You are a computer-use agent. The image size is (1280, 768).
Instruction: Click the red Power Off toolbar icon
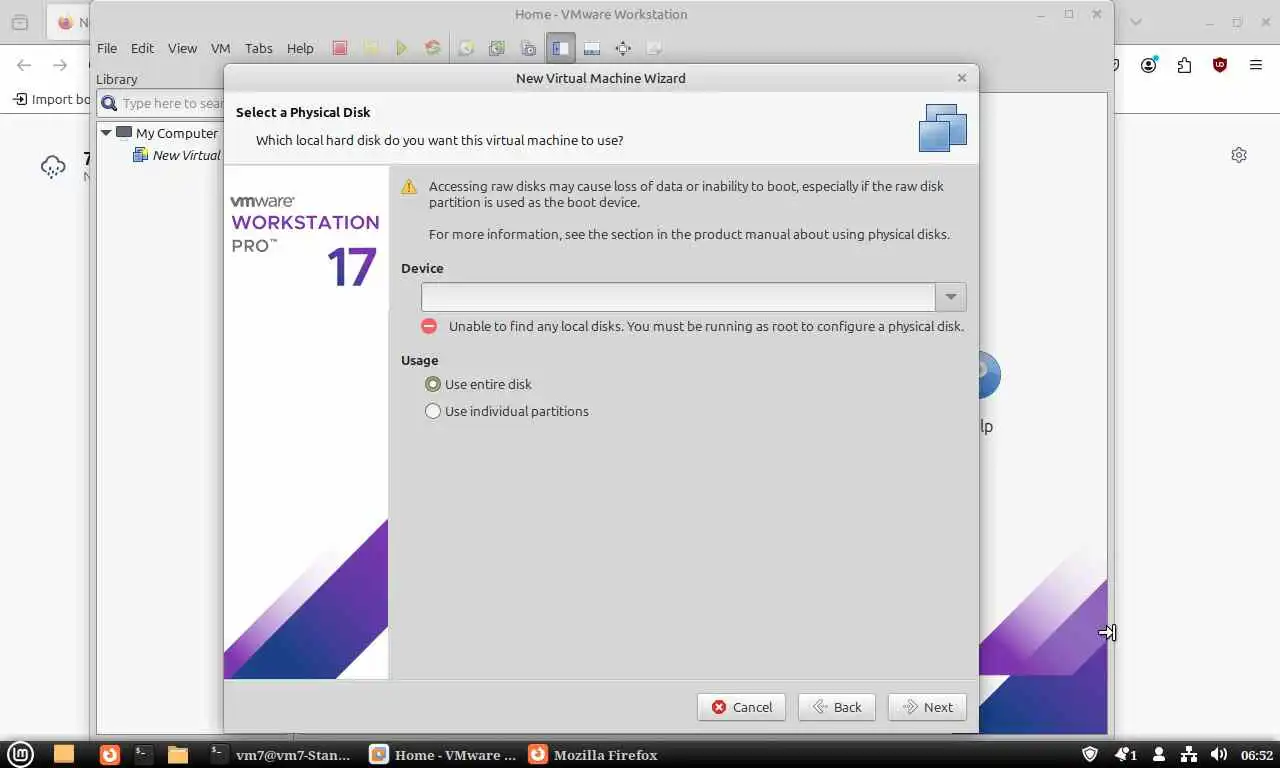point(340,48)
